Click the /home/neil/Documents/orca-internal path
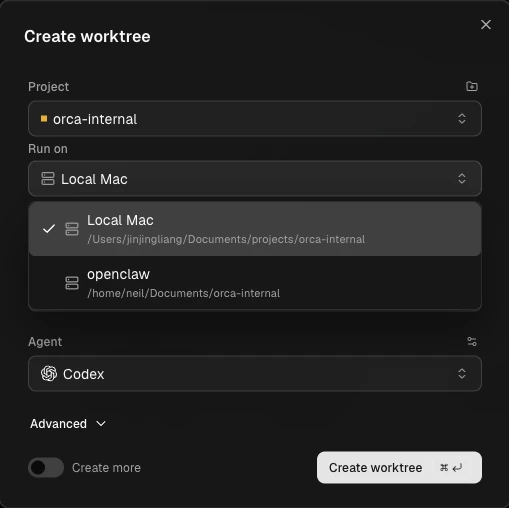Screen dimensions: 509x508 pos(183,293)
